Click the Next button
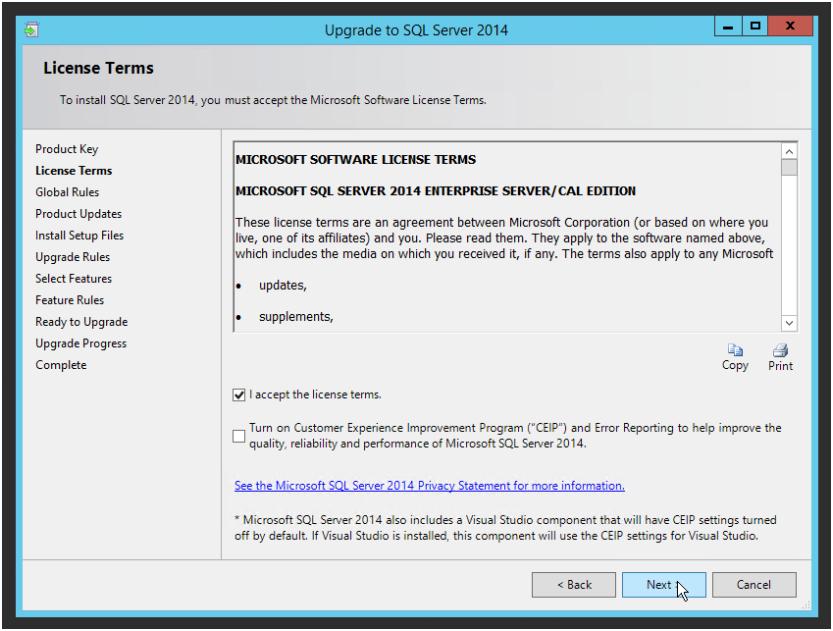The image size is (833, 631). [x=664, y=585]
